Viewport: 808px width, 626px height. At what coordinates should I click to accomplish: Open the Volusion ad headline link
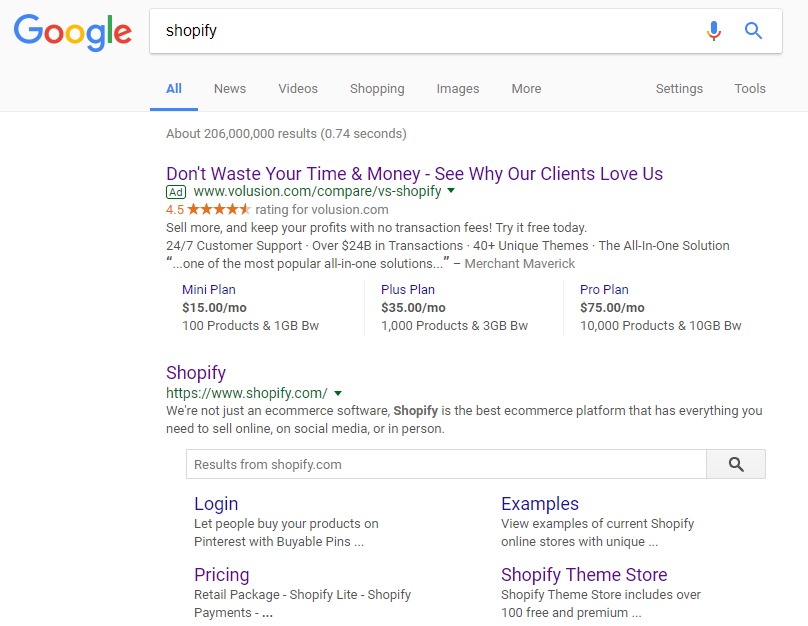click(414, 174)
